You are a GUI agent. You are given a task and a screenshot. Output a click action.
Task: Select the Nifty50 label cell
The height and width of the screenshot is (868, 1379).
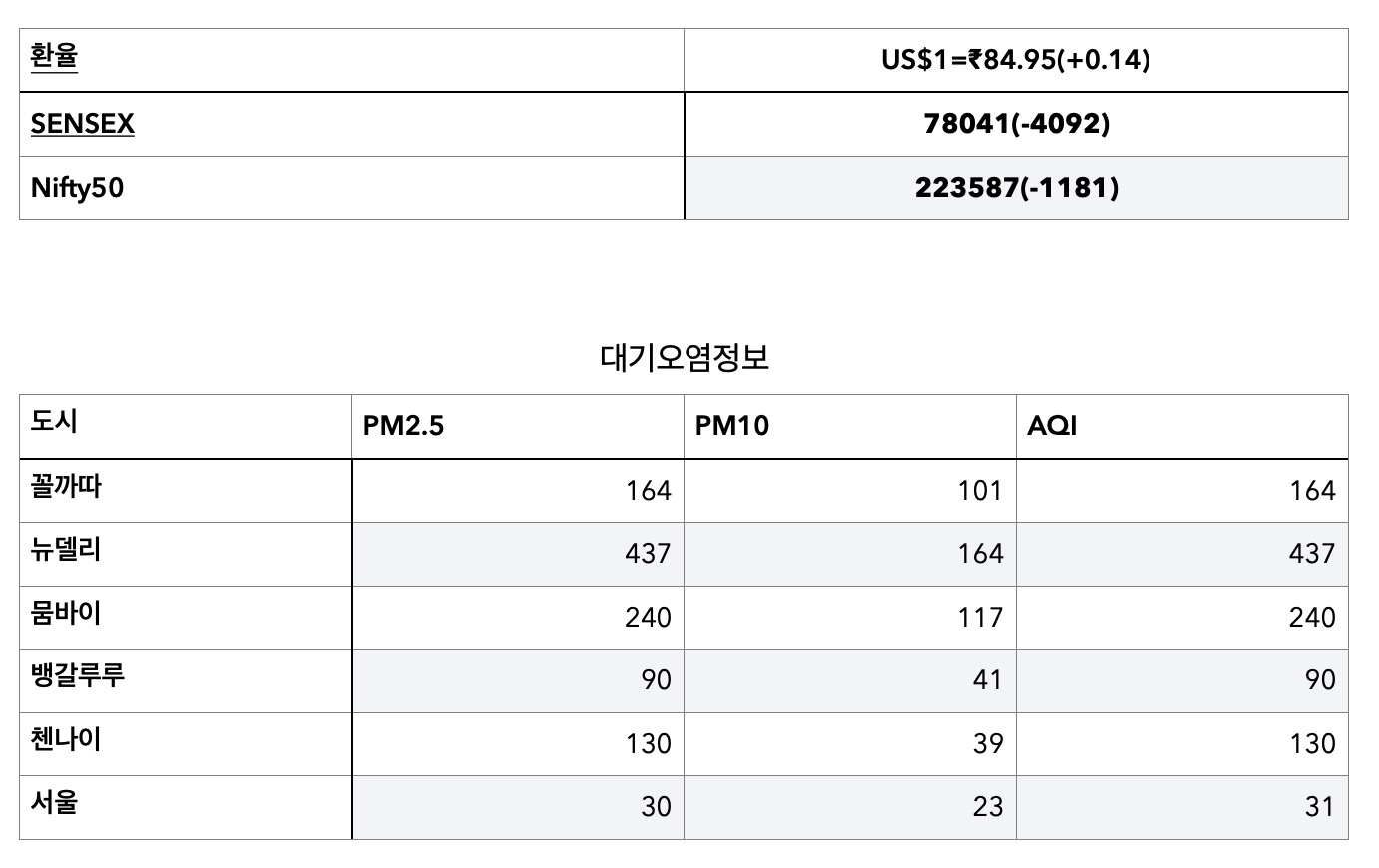352,188
